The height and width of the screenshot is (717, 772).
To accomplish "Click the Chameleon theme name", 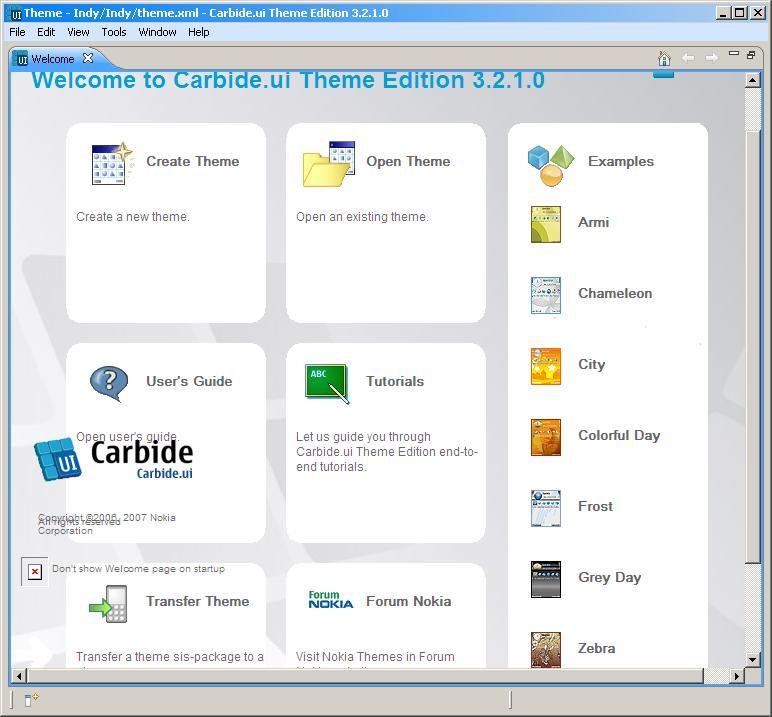I will (x=615, y=293).
